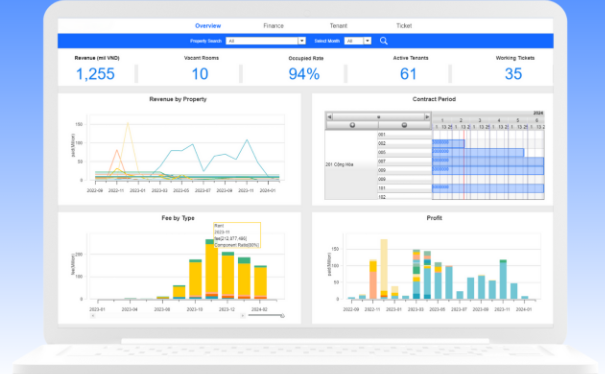Click the contract bar in row 005

pos(478,153)
